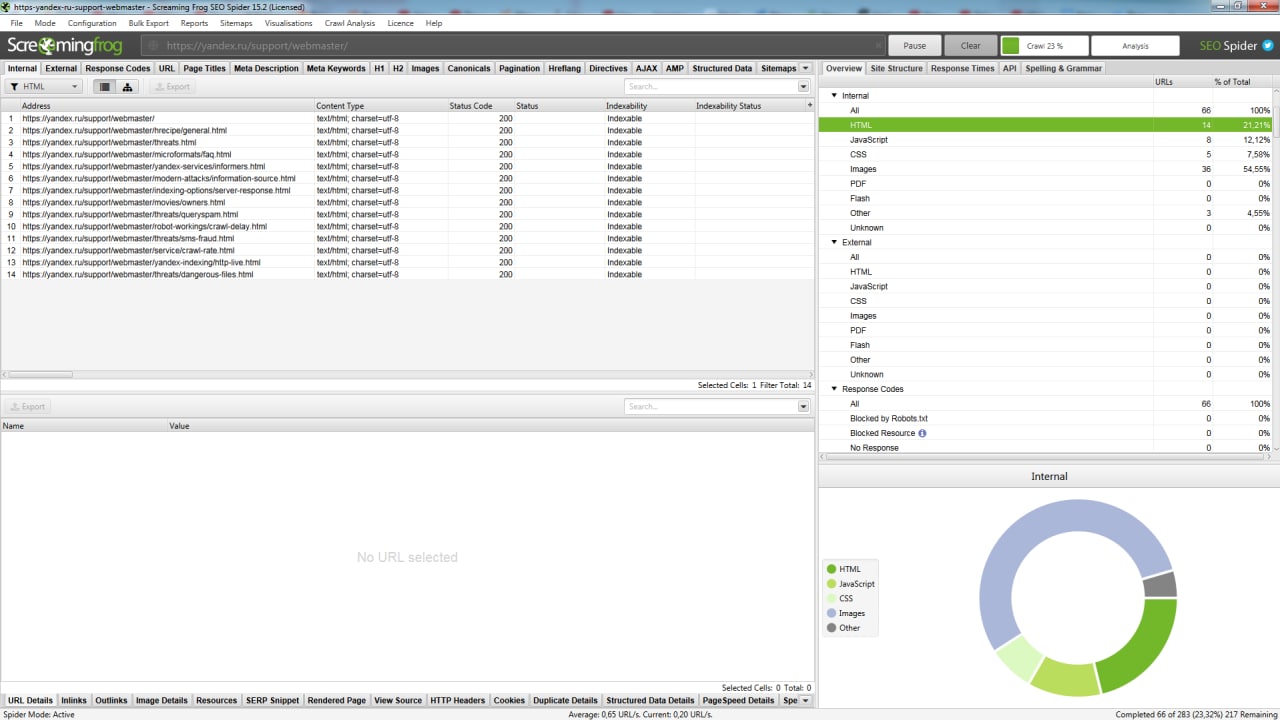Image resolution: width=1280 pixels, height=722 pixels.
Task: Select the Blocked by Robots.txt row
Action: pos(1046,418)
